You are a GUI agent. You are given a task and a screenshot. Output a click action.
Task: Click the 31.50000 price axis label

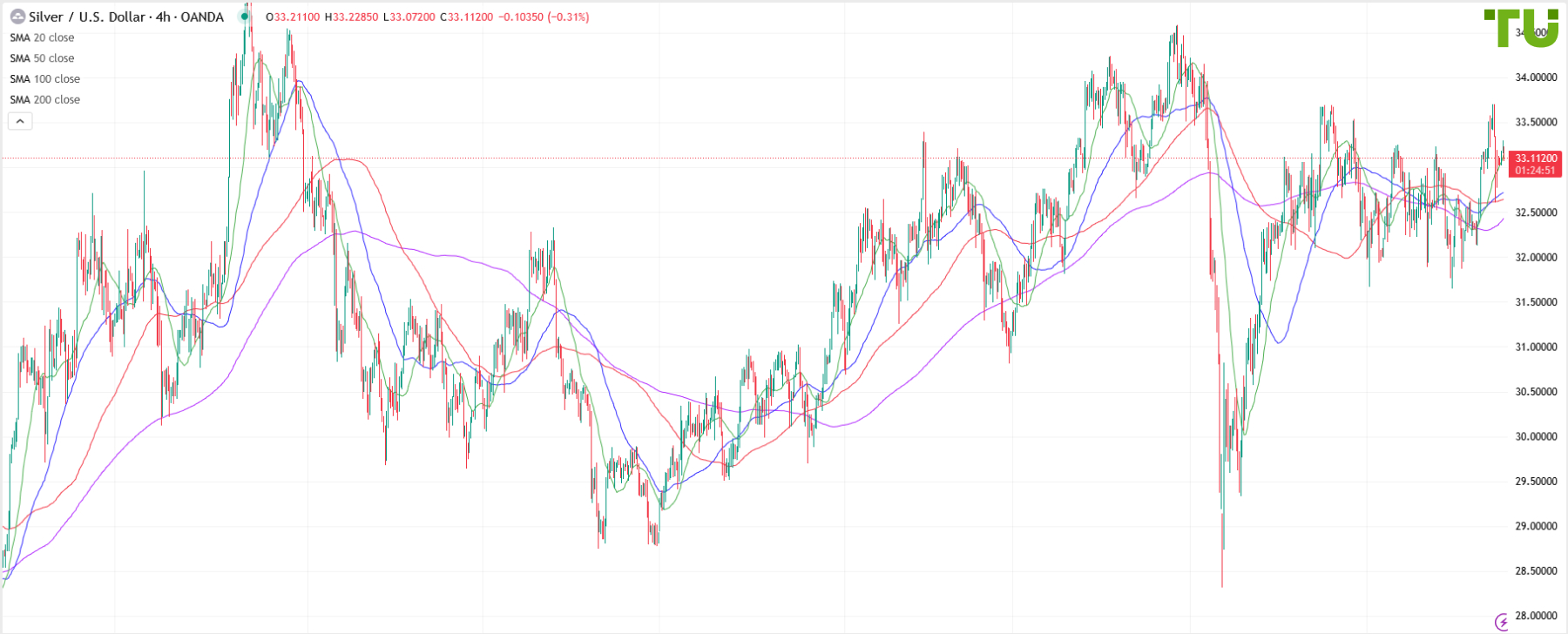[x=1536, y=302]
